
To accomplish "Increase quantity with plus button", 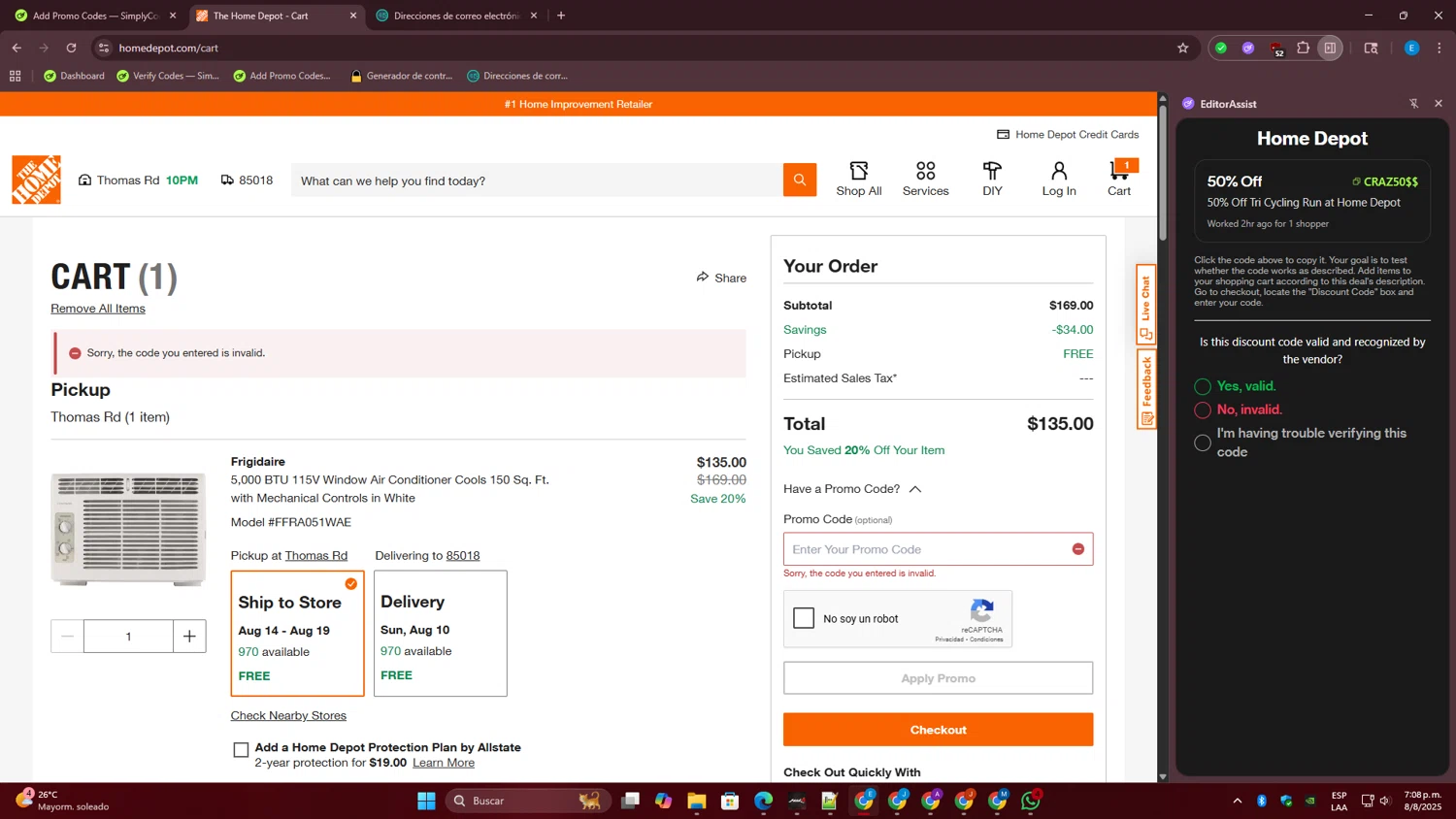I will pyautogui.click(x=189, y=637).
